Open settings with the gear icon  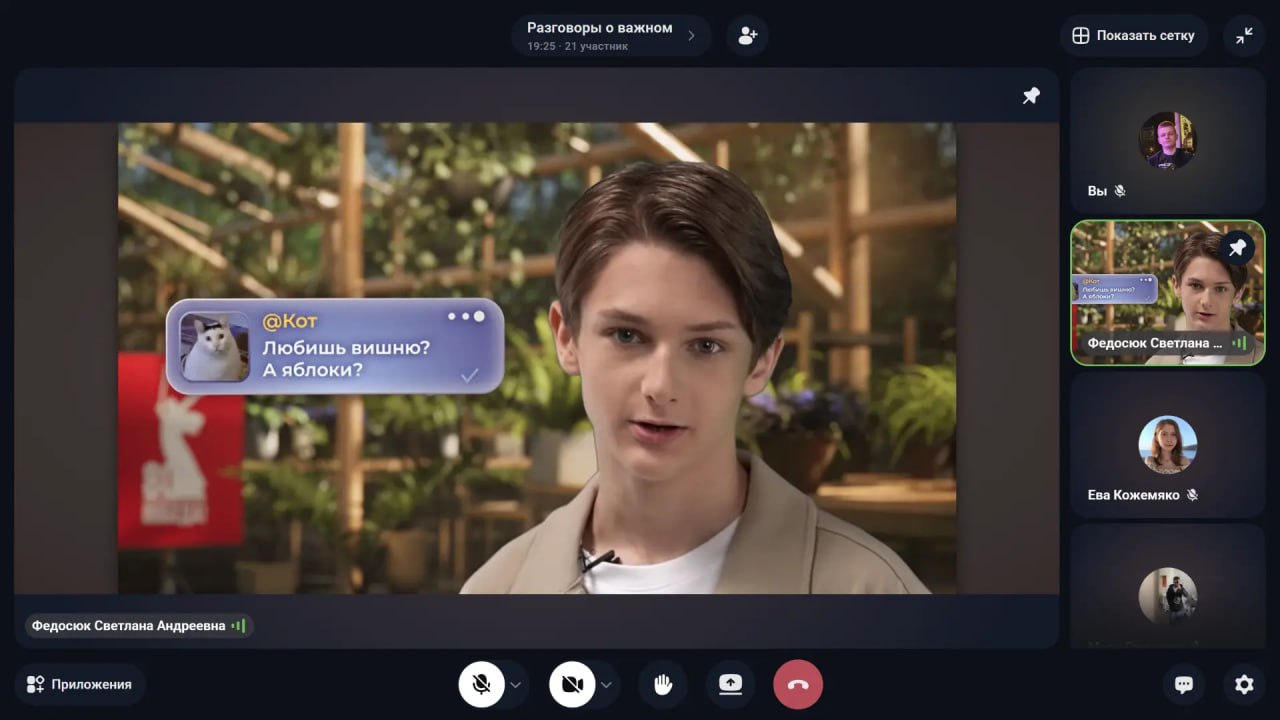click(1244, 684)
